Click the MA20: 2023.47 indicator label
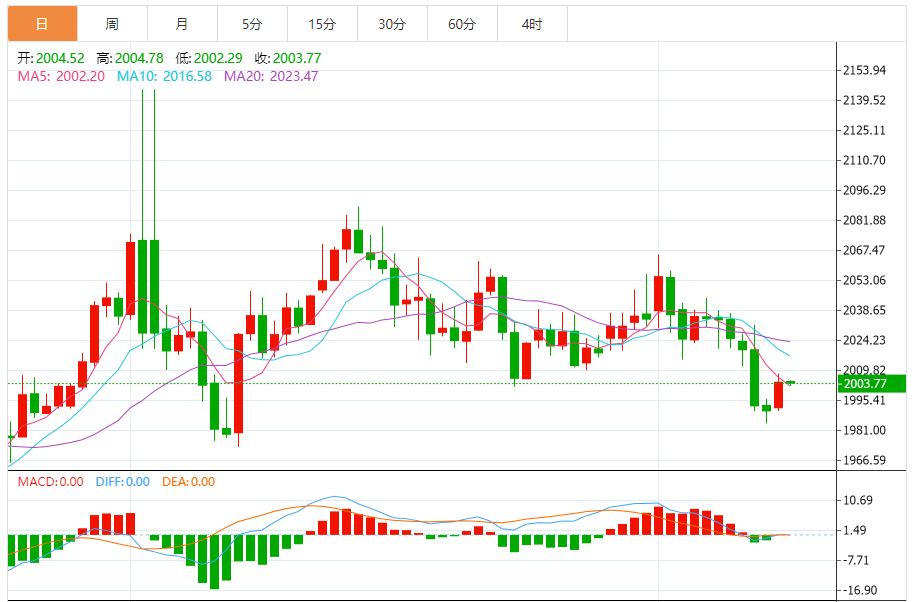The height and width of the screenshot is (602, 915). [x=271, y=76]
